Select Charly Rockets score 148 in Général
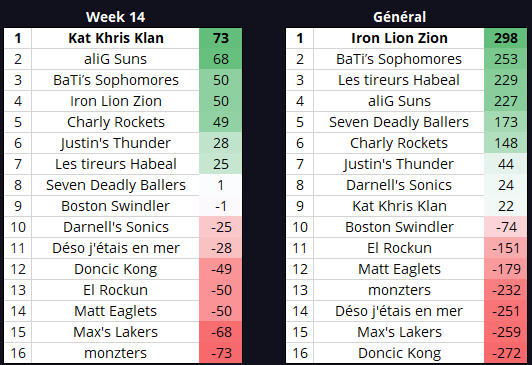532x365 pixels. coord(506,143)
